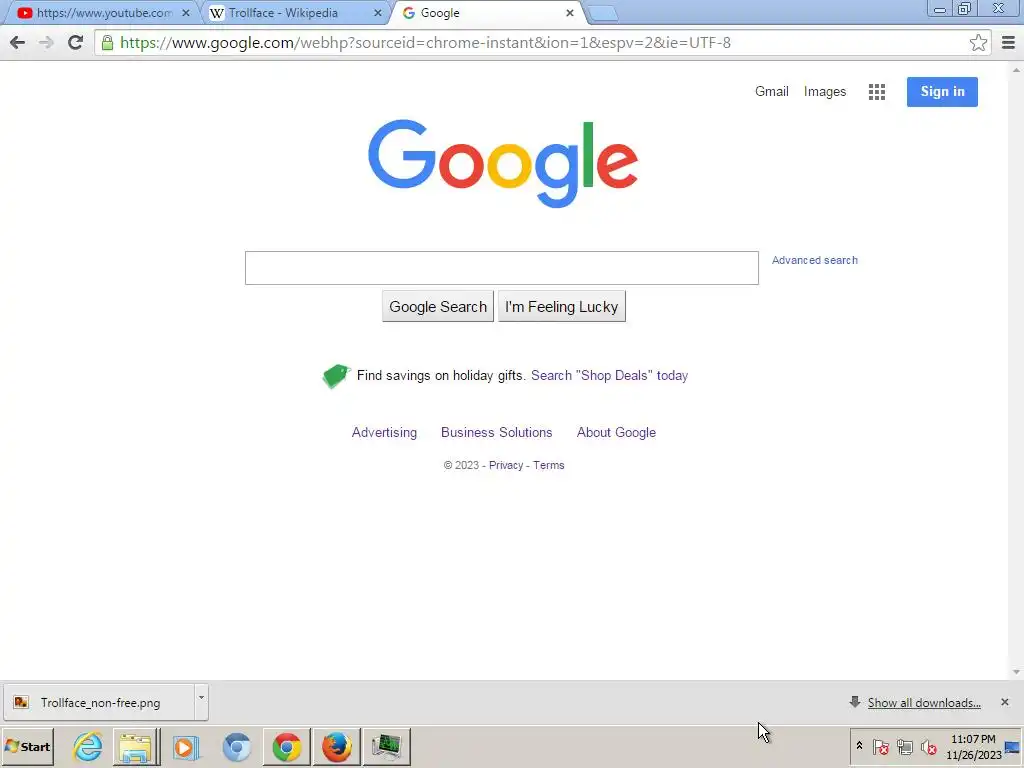1024x768 pixels.
Task: Open the Advertising link
Action: coord(384,433)
